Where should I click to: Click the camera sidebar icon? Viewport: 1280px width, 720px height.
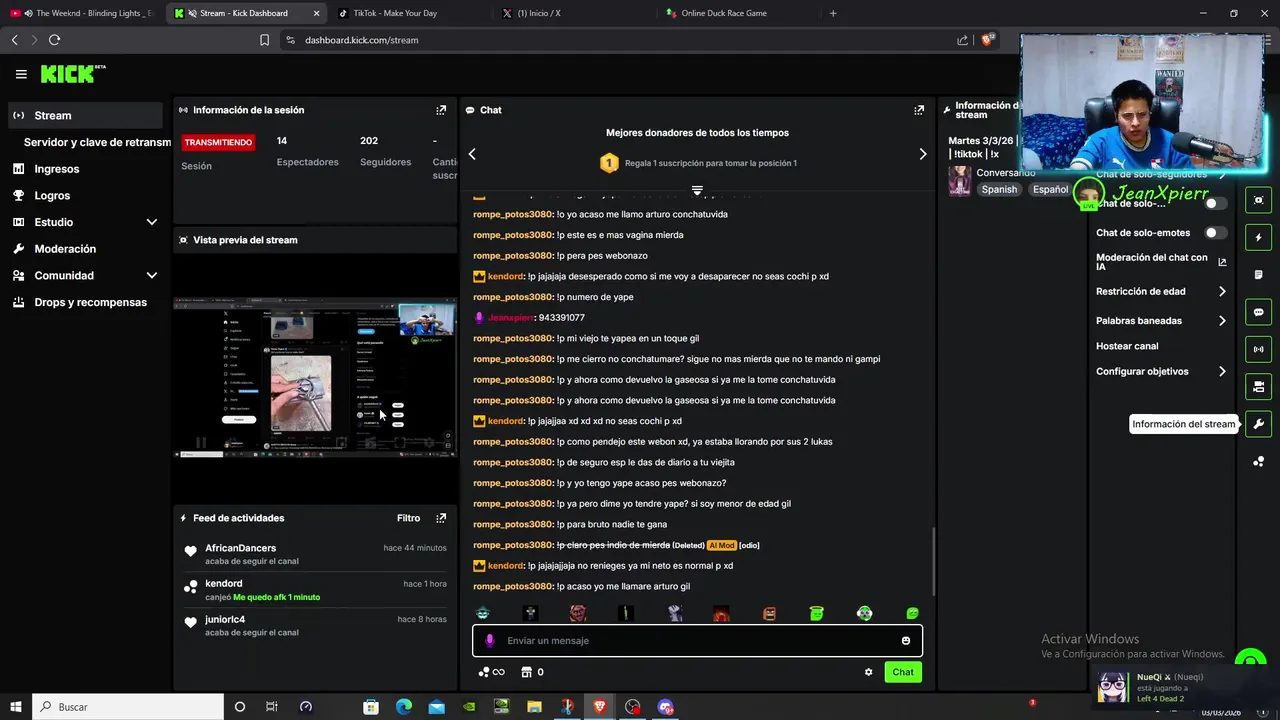(x=1258, y=386)
